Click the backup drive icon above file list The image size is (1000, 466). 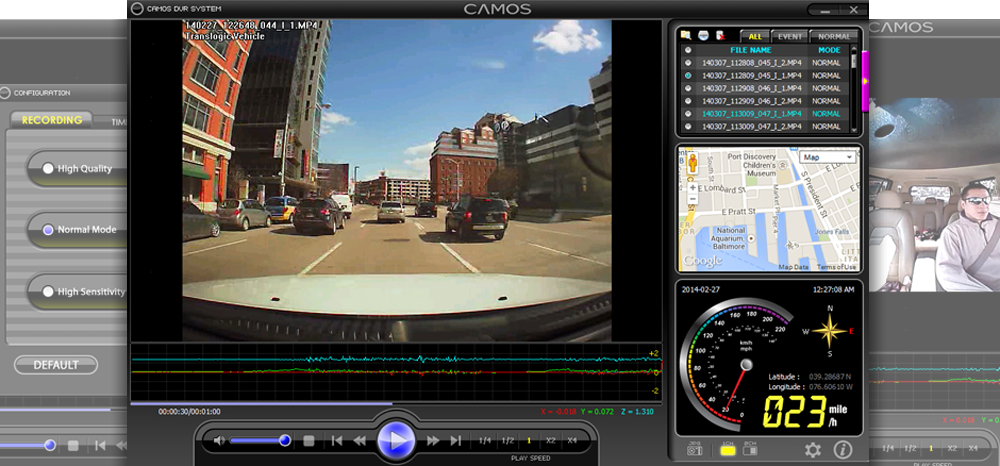[x=703, y=35]
